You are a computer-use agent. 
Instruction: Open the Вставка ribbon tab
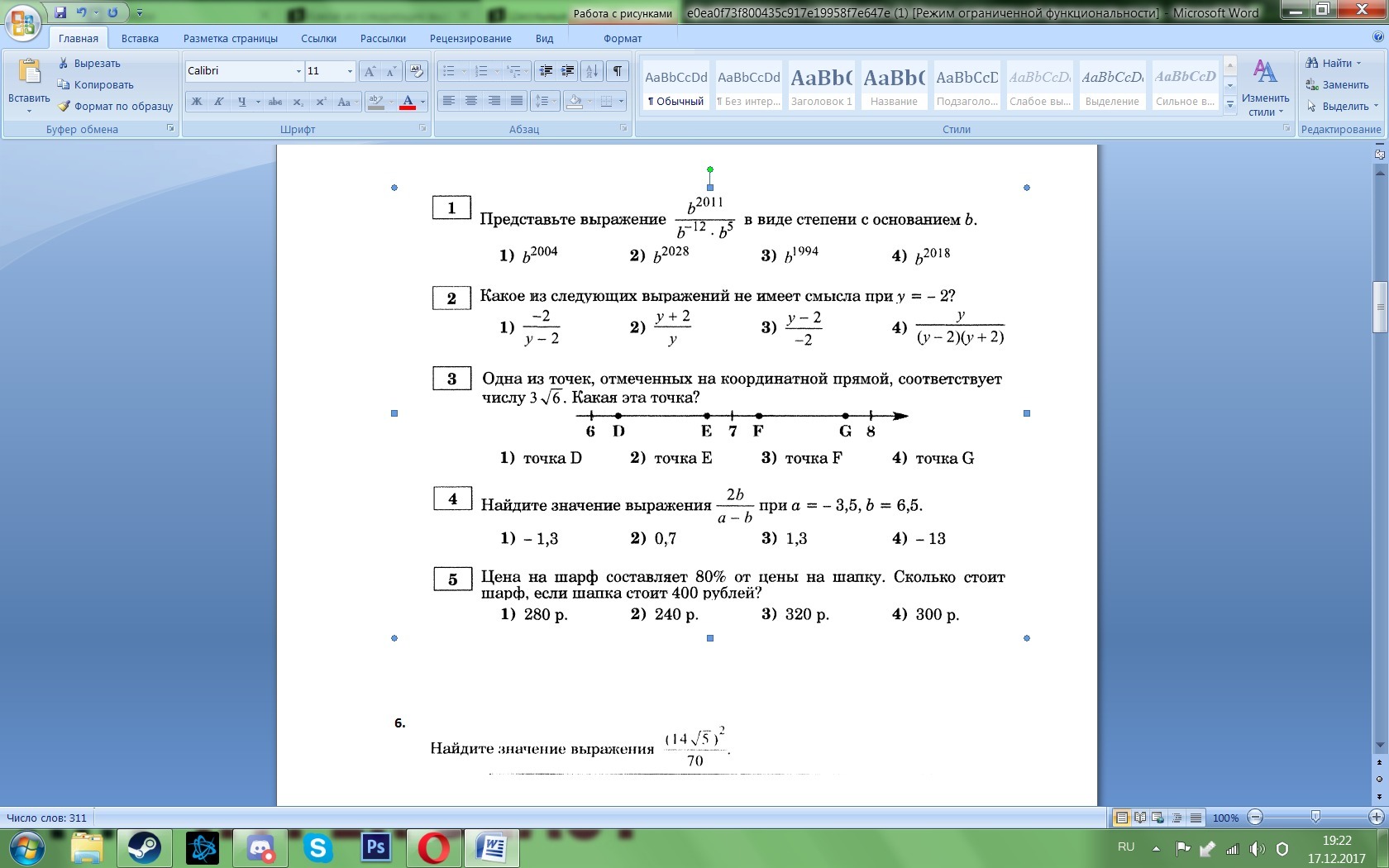pyautogui.click(x=140, y=38)
